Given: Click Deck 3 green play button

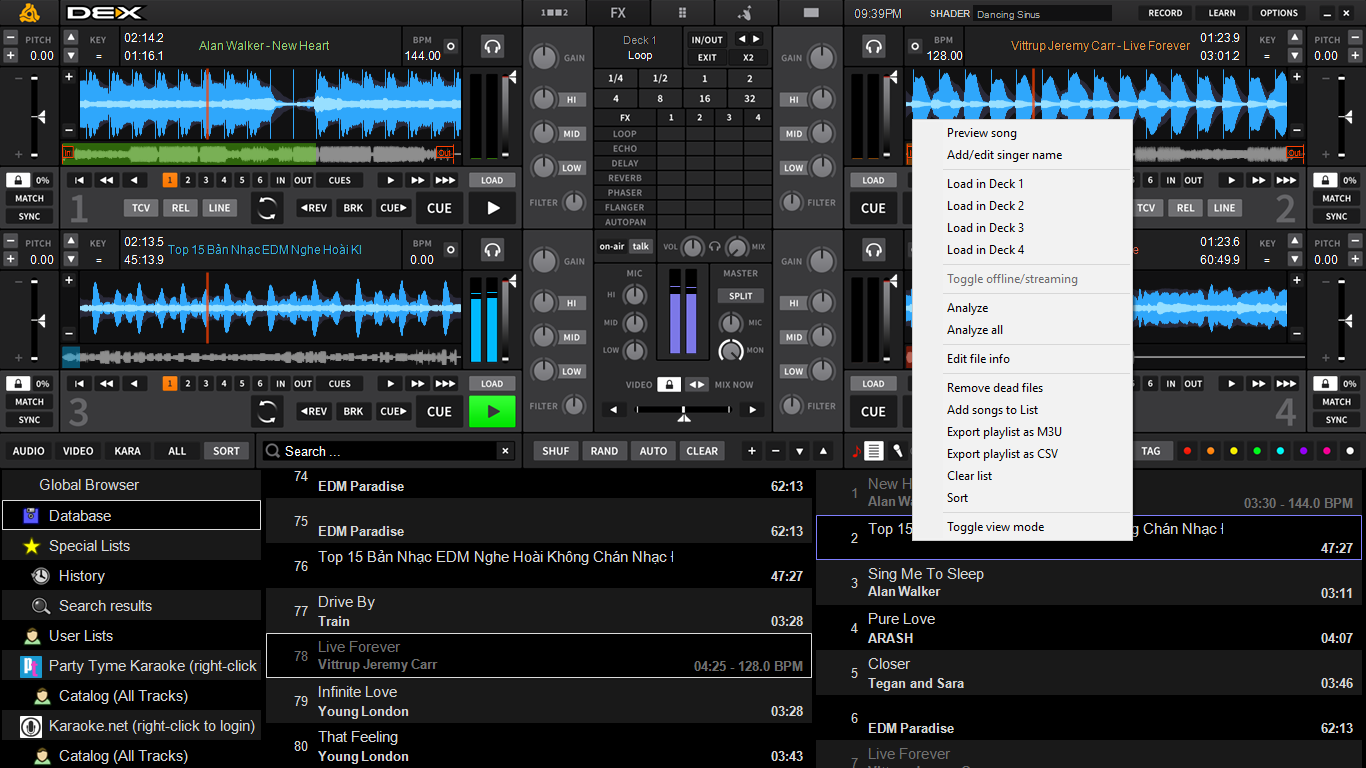Looking at the screenshot, I should [x=492, y=411].
